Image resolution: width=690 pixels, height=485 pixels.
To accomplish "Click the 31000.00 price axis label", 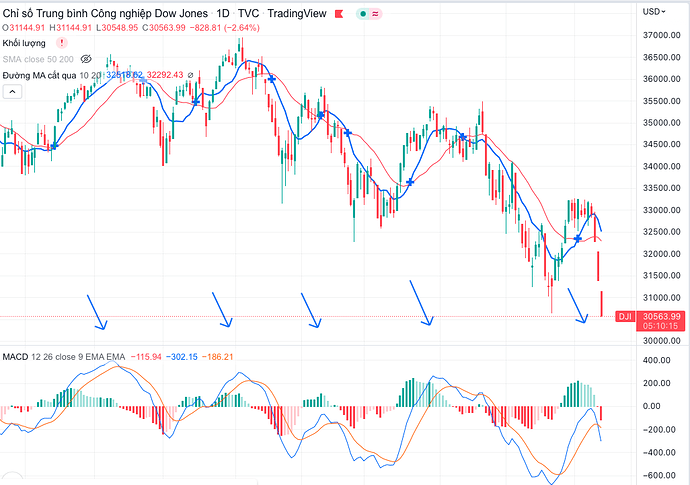I will (661, 298).
